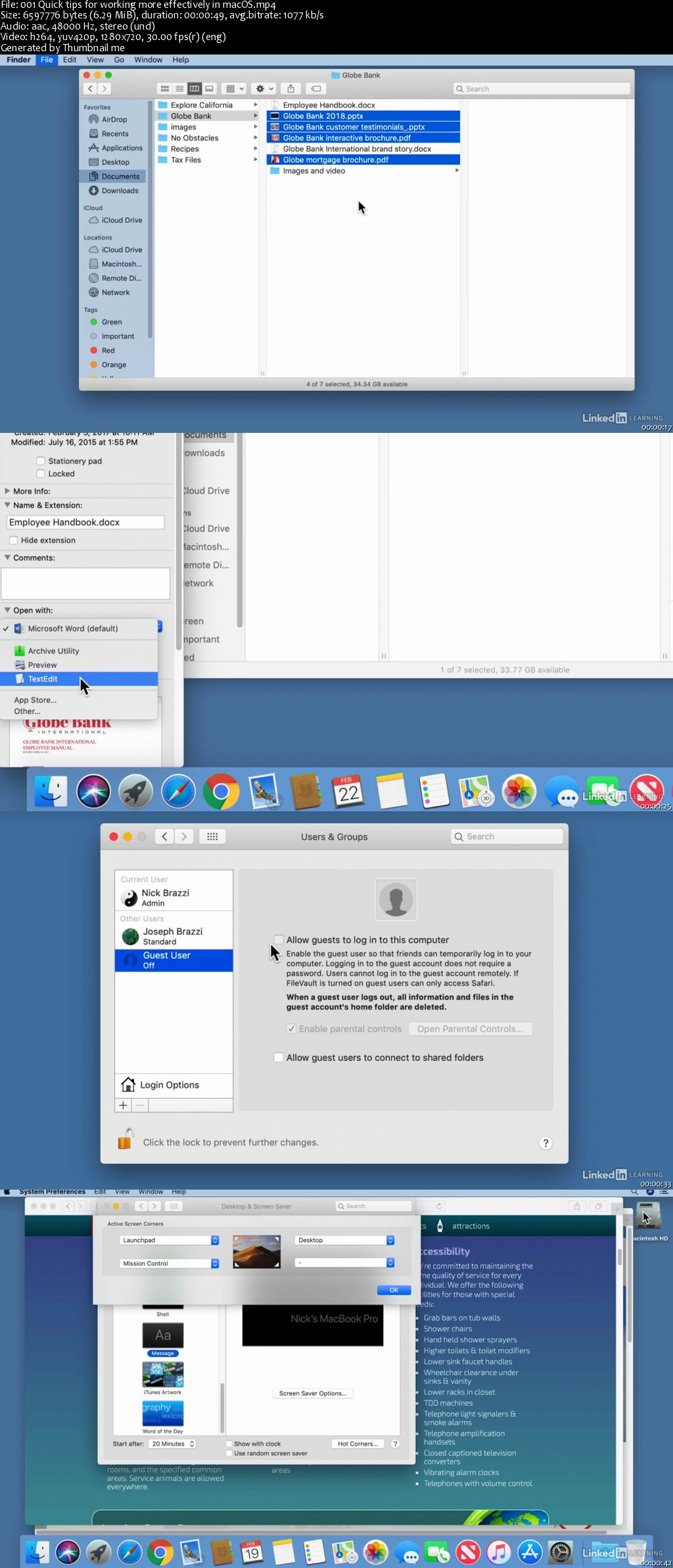The width and height of the screenshot is (673, 1568).
Task: Open the Action gear dropdown in Finder
Action: point(265,89)
